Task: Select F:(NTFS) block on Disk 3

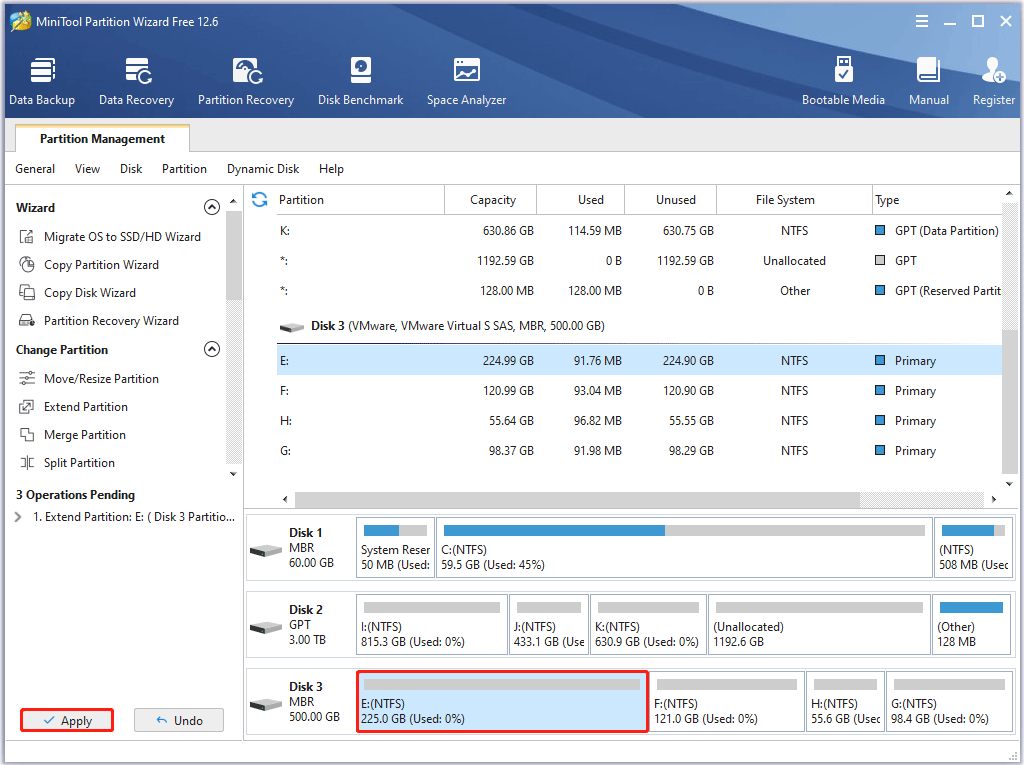Action: (x=727, y=702)
